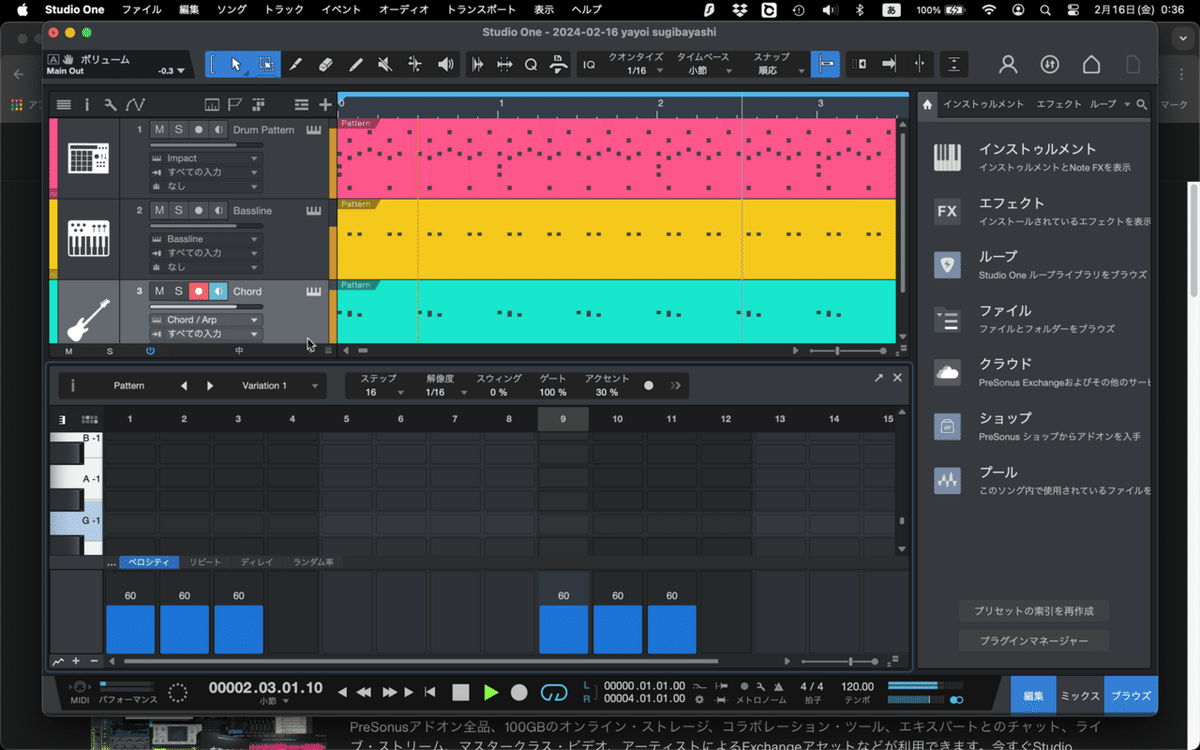Mute the Drum Pattern track
1200x750 pixels.
coord(158,130)
